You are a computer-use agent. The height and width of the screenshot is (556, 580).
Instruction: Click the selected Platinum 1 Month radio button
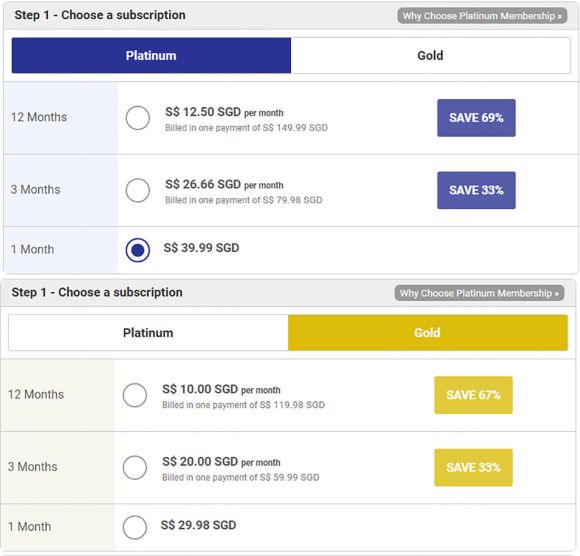(138, 250)
